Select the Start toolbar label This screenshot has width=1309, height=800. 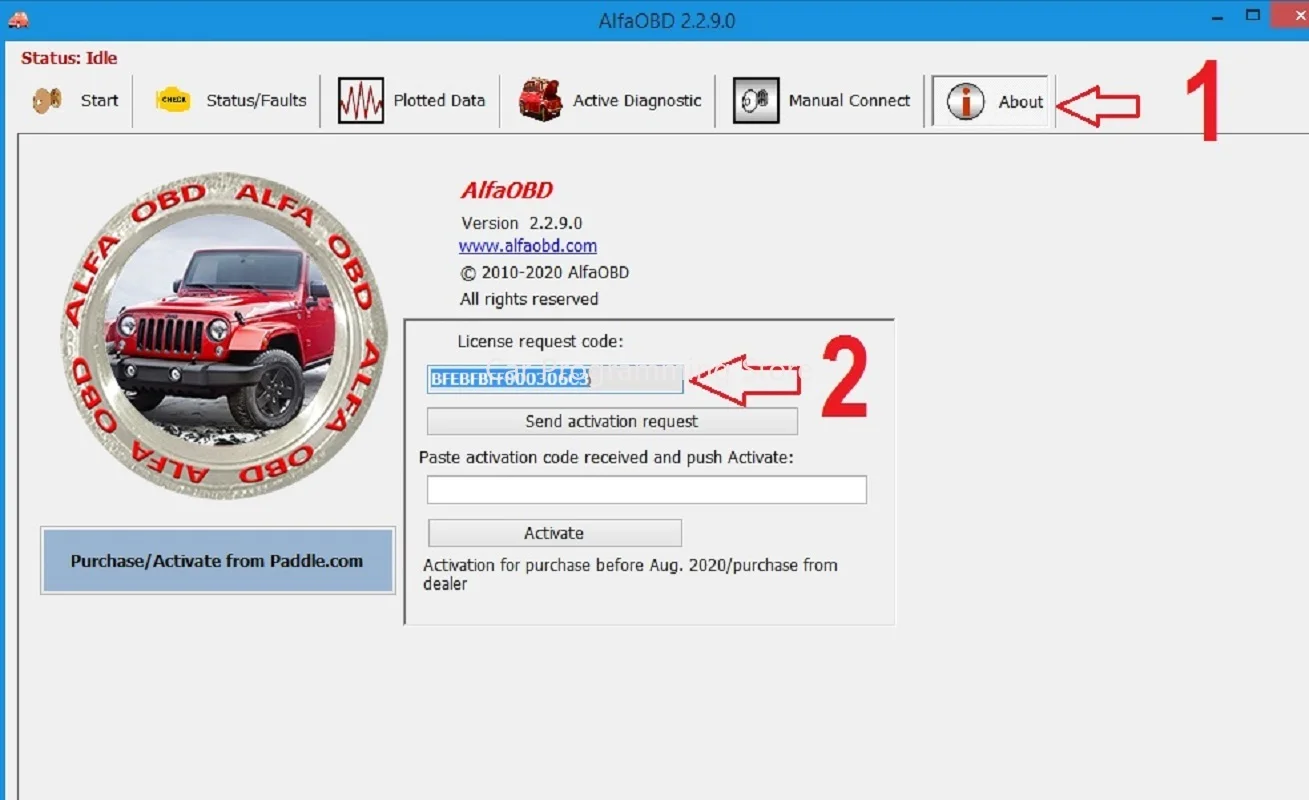coord(99,100)
